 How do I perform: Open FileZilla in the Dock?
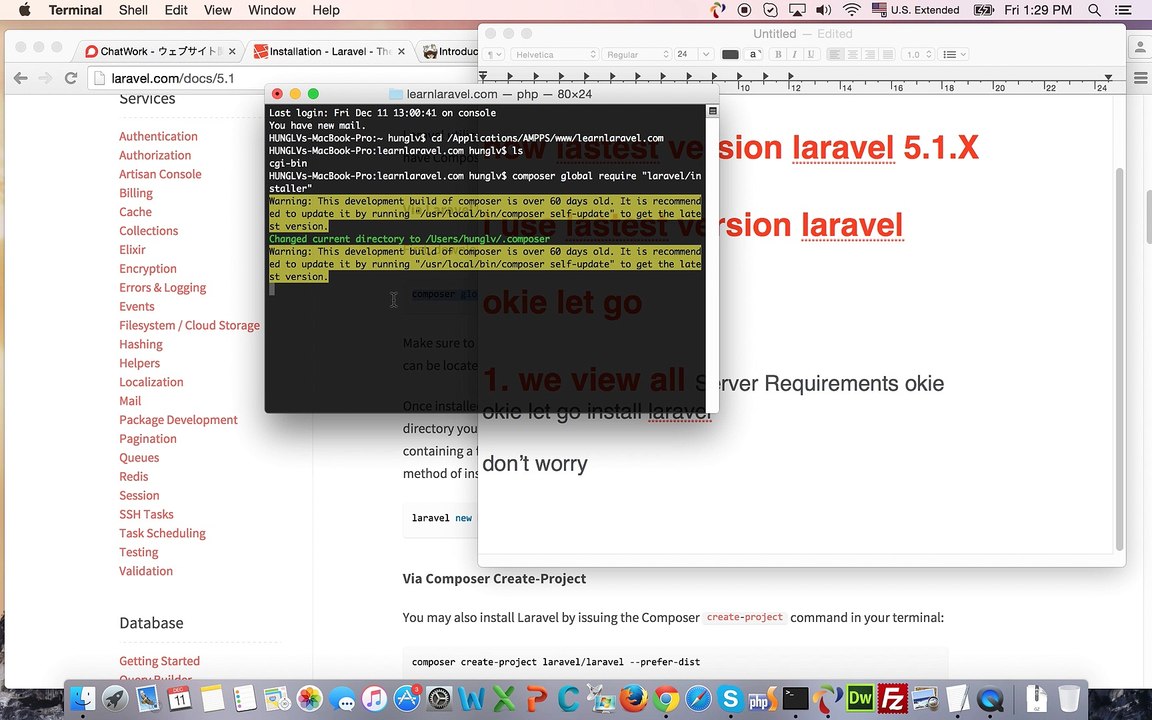893,698
